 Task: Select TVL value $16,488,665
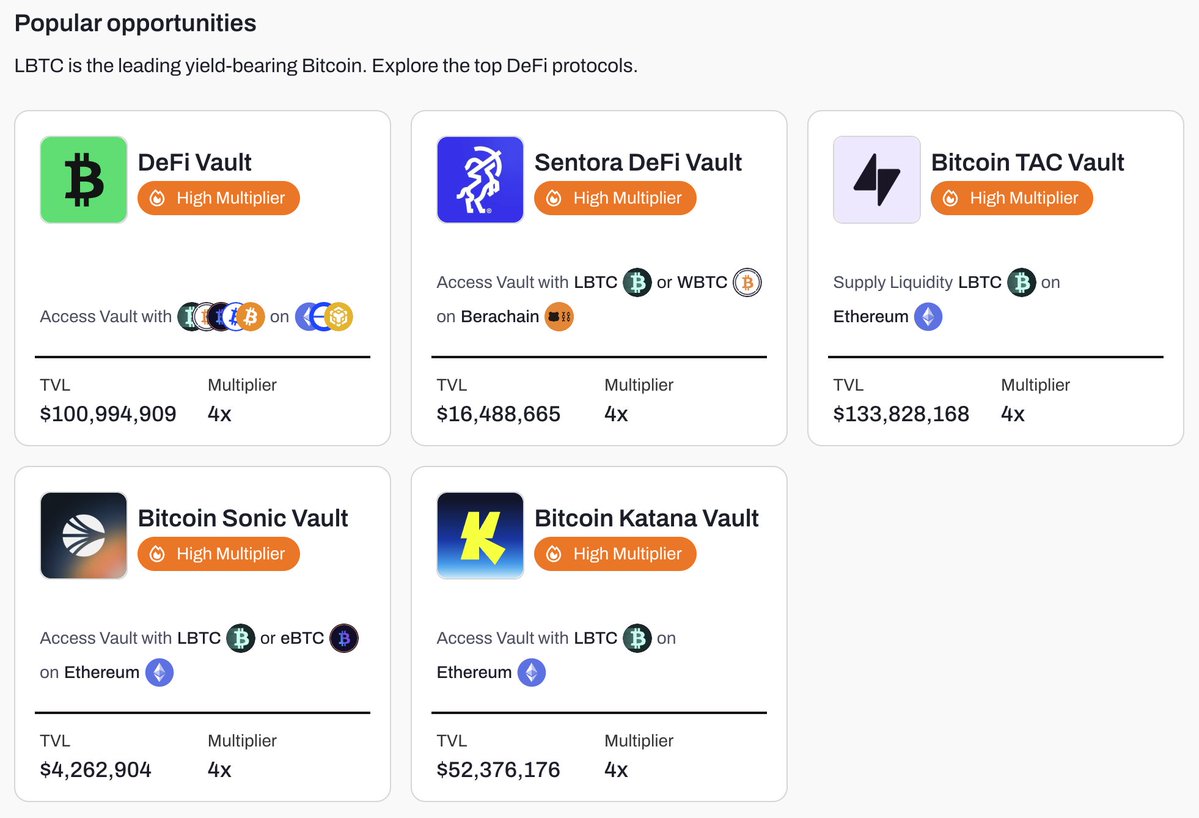pos(499,414)
